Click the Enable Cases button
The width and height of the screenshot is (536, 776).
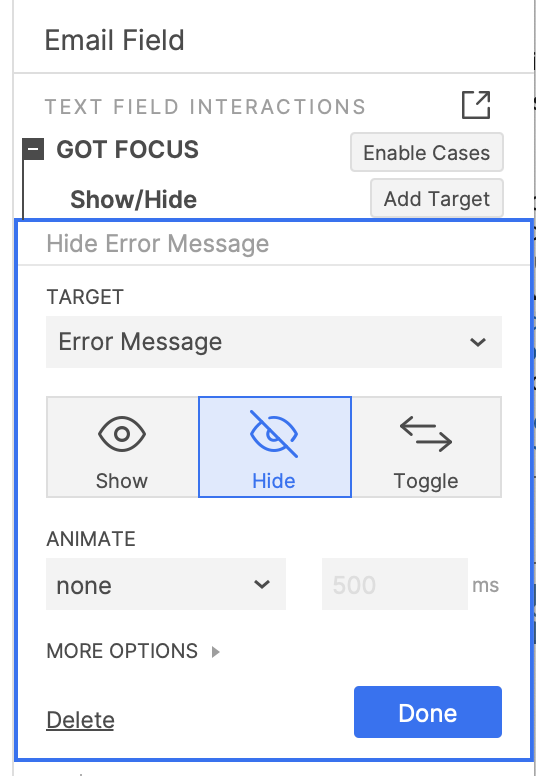click(x=427, y=152)
